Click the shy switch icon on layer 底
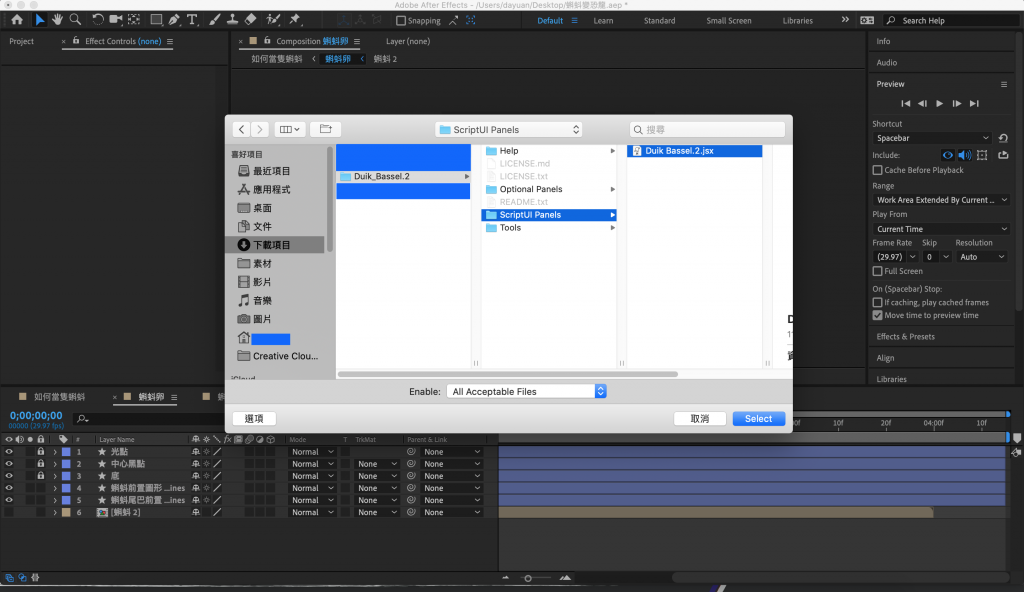 [195, 476]
